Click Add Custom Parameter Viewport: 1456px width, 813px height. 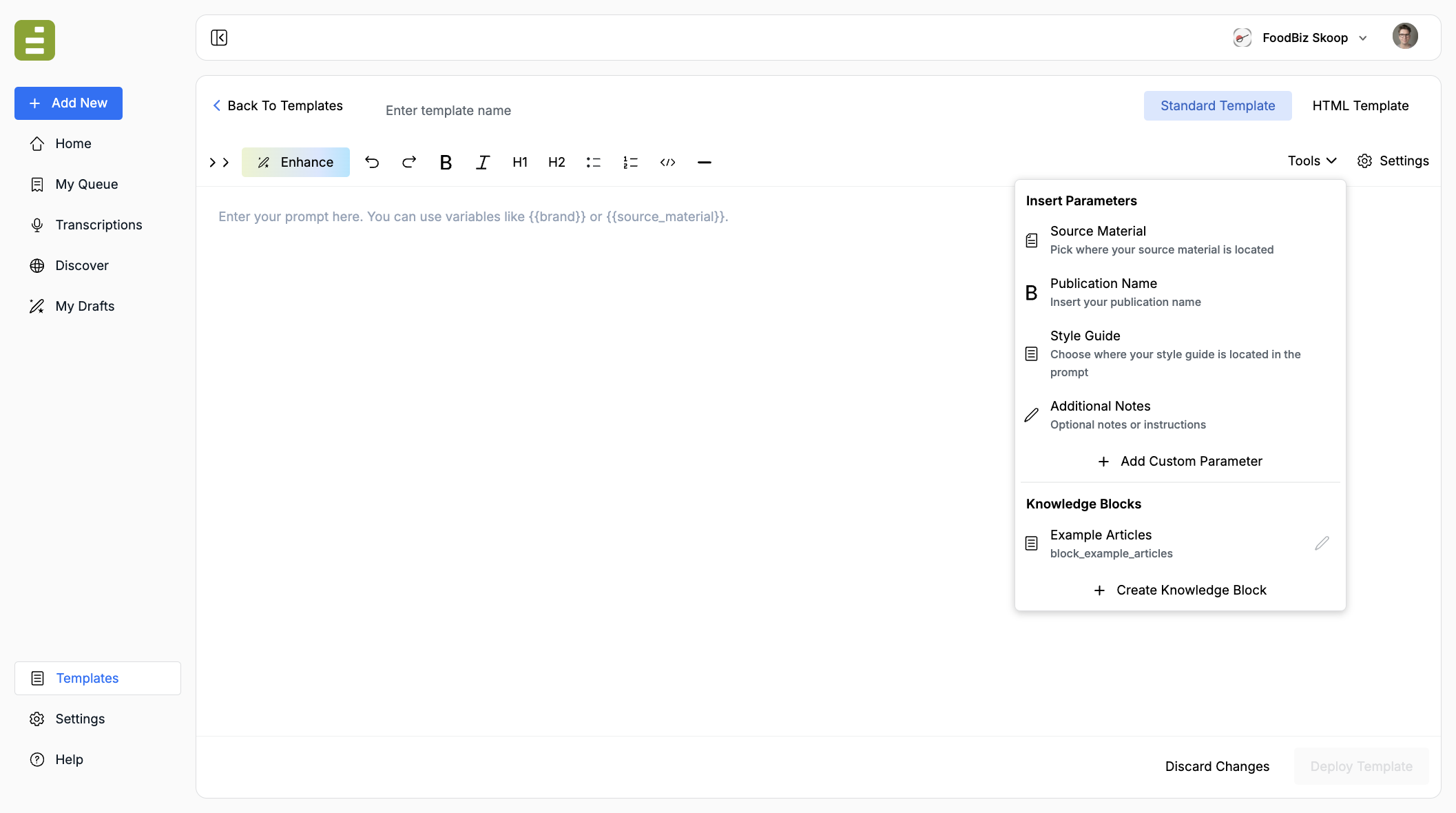coord(1181,461)
